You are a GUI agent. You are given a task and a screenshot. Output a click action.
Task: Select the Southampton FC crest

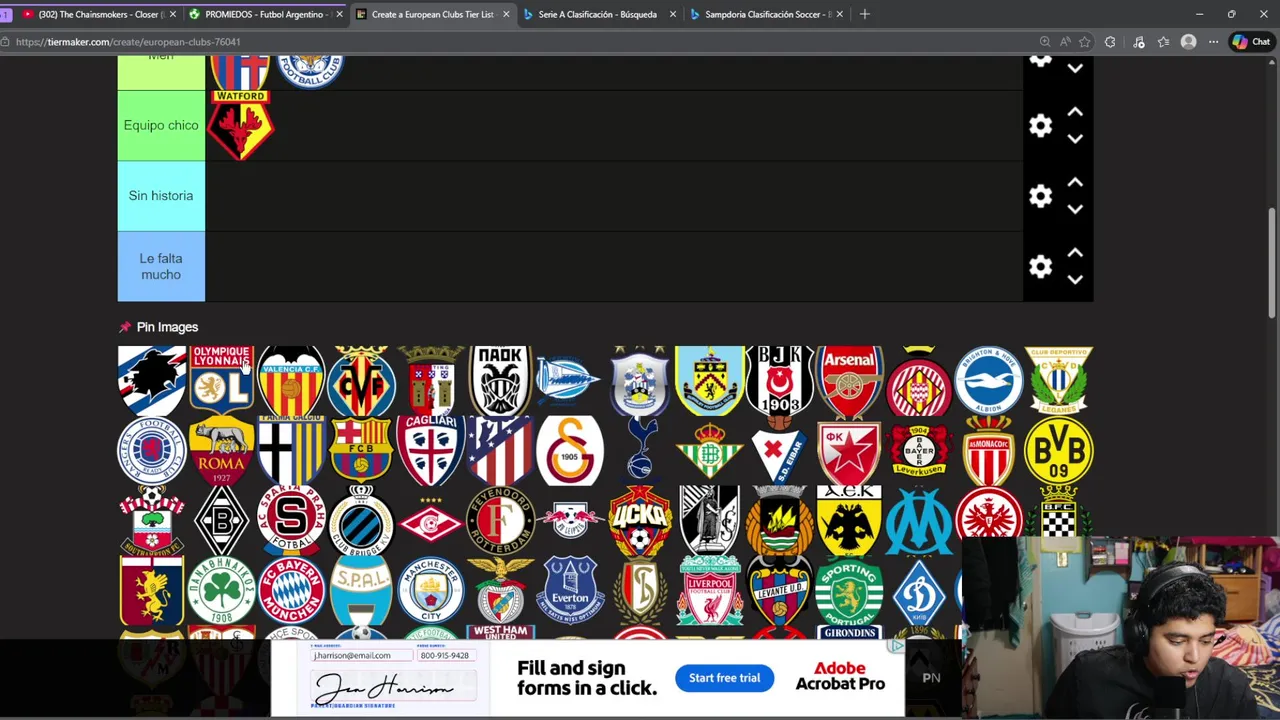tap(152, 521)
